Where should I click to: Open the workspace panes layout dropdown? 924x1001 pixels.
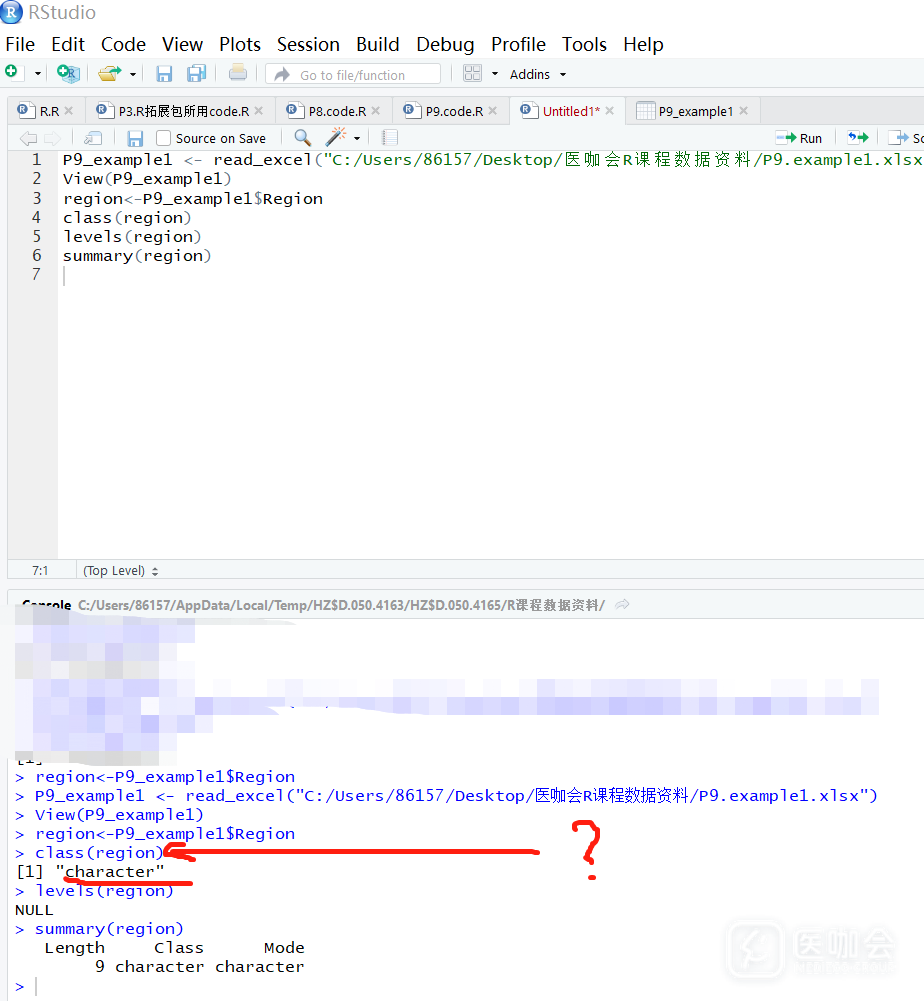pyautogui.click(x=494, y=74)
